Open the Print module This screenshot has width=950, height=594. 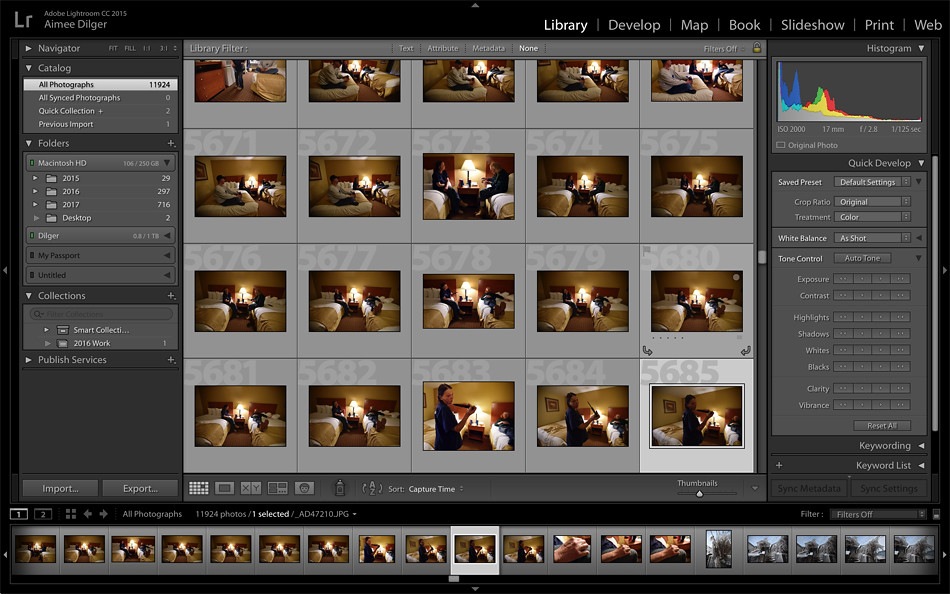tap(879, 25)
